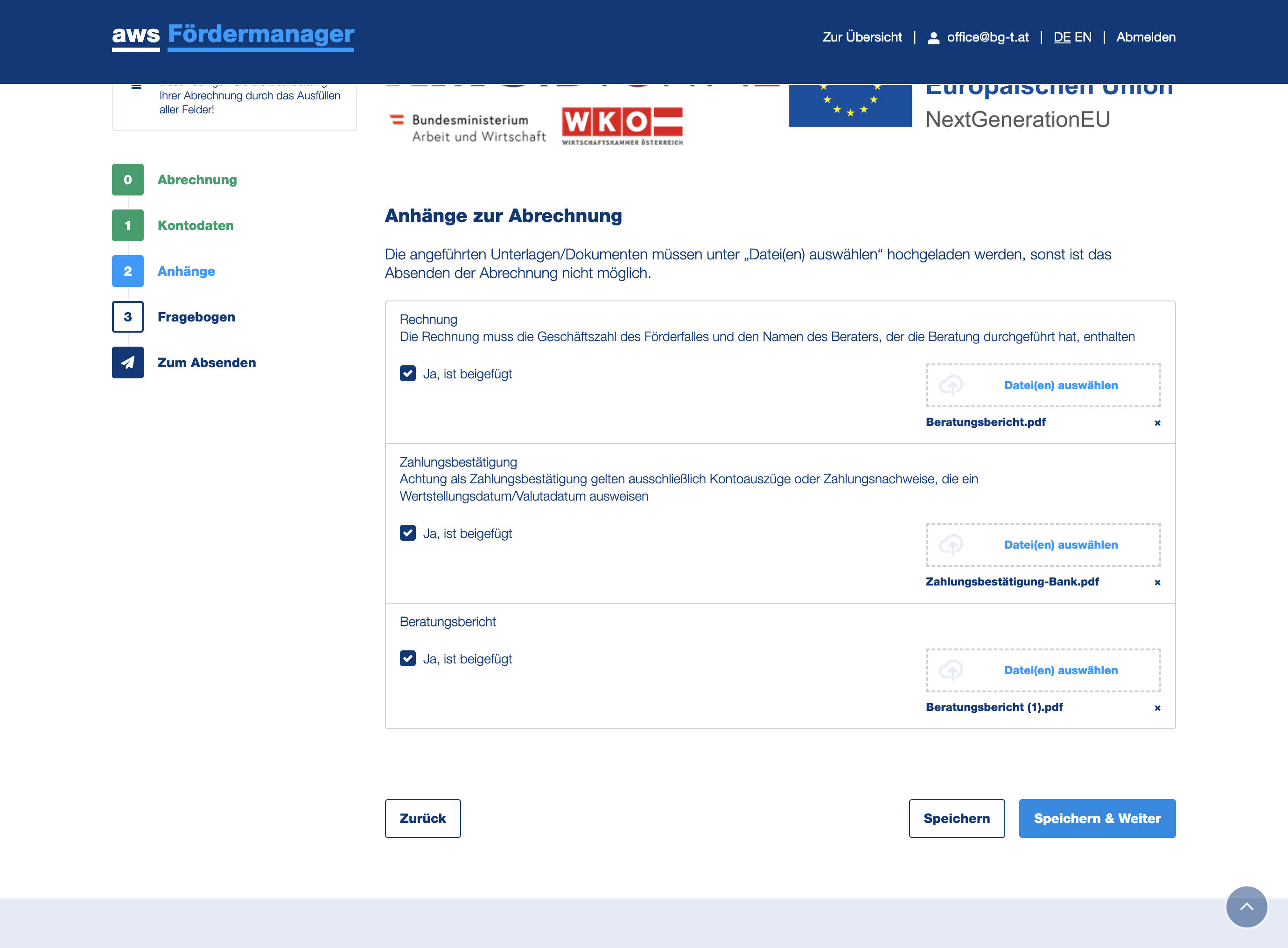Open Zum Absenden step label
1288x948 pixels.
pyautogui.click(x=207, y=362)
